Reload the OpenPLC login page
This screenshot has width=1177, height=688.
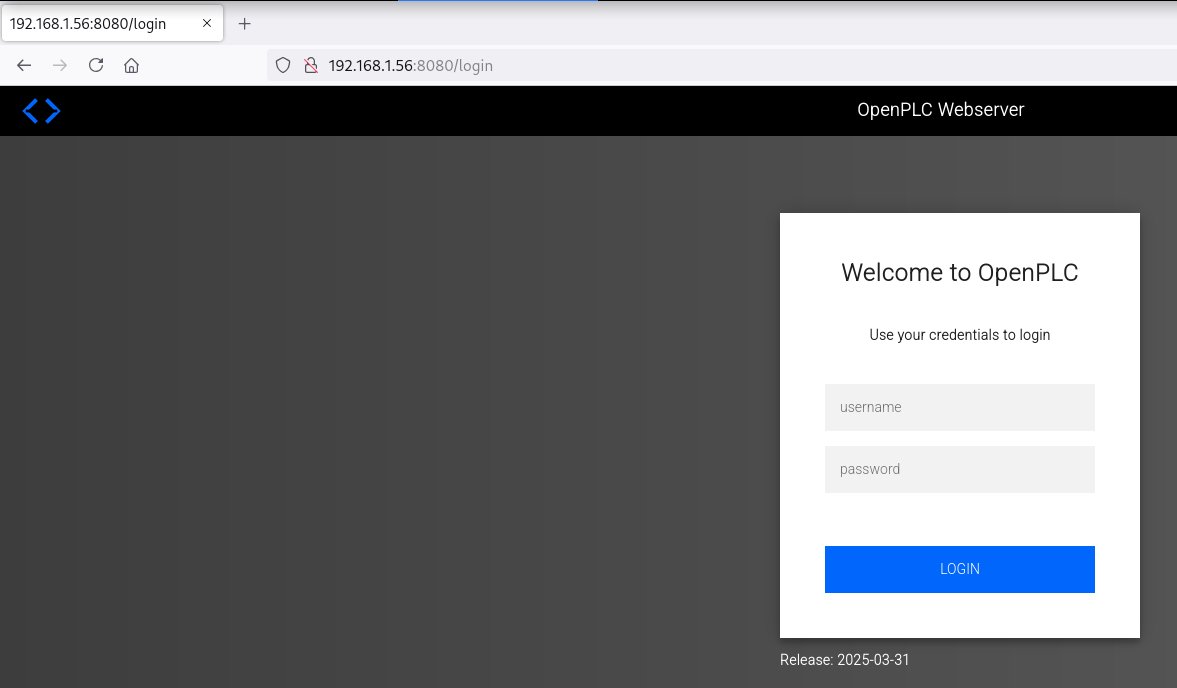(x=96, y=66)
